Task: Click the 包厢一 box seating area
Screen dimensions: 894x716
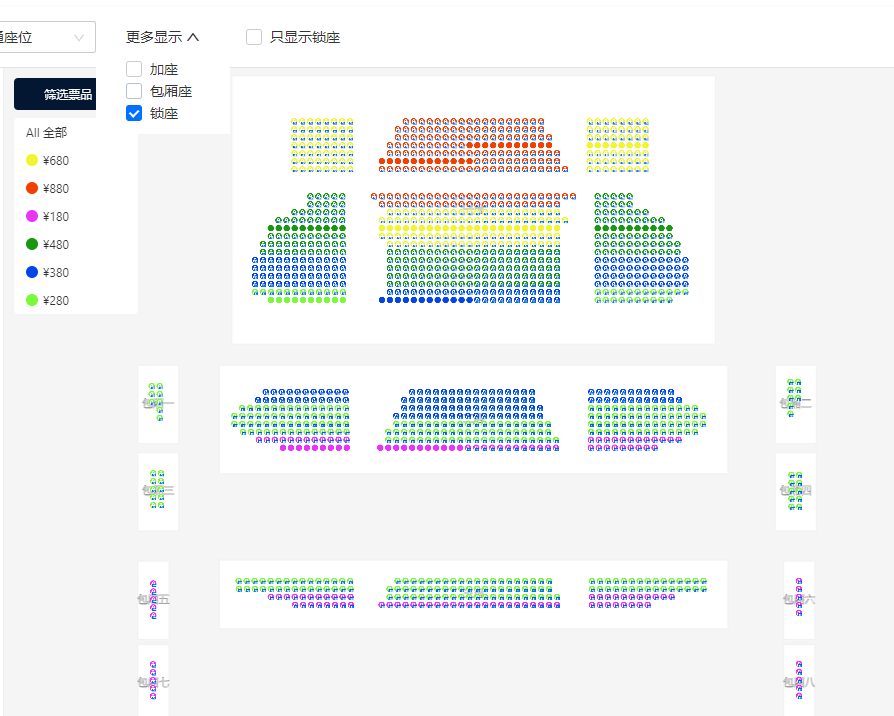Action: [158, 404]
